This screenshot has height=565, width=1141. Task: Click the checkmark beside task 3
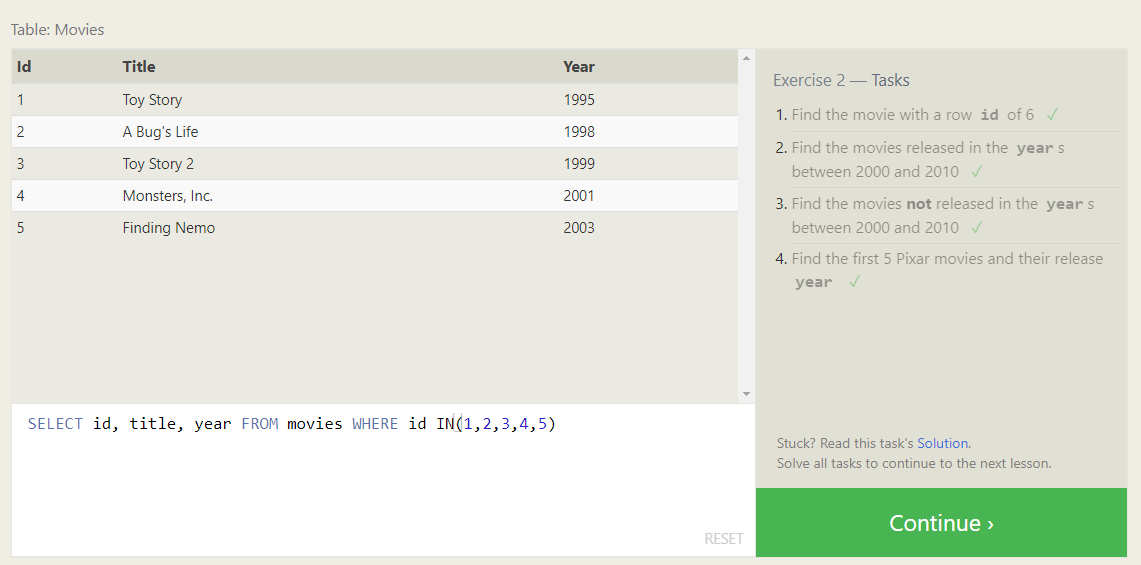coord(977,228)
